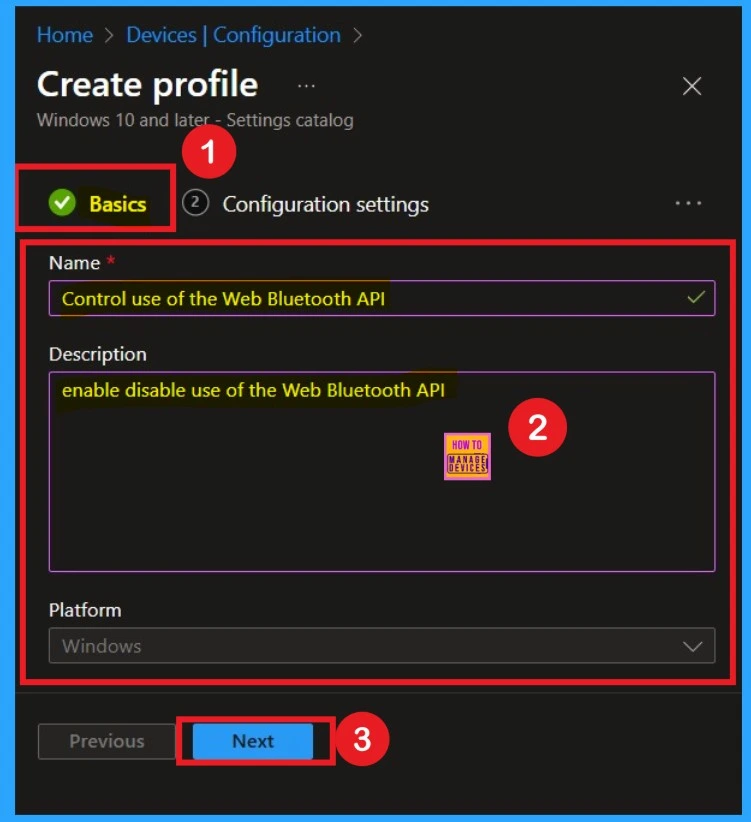Click the Previous button
The width and height of the screenshot is (751, 822).
click(106, 741)
